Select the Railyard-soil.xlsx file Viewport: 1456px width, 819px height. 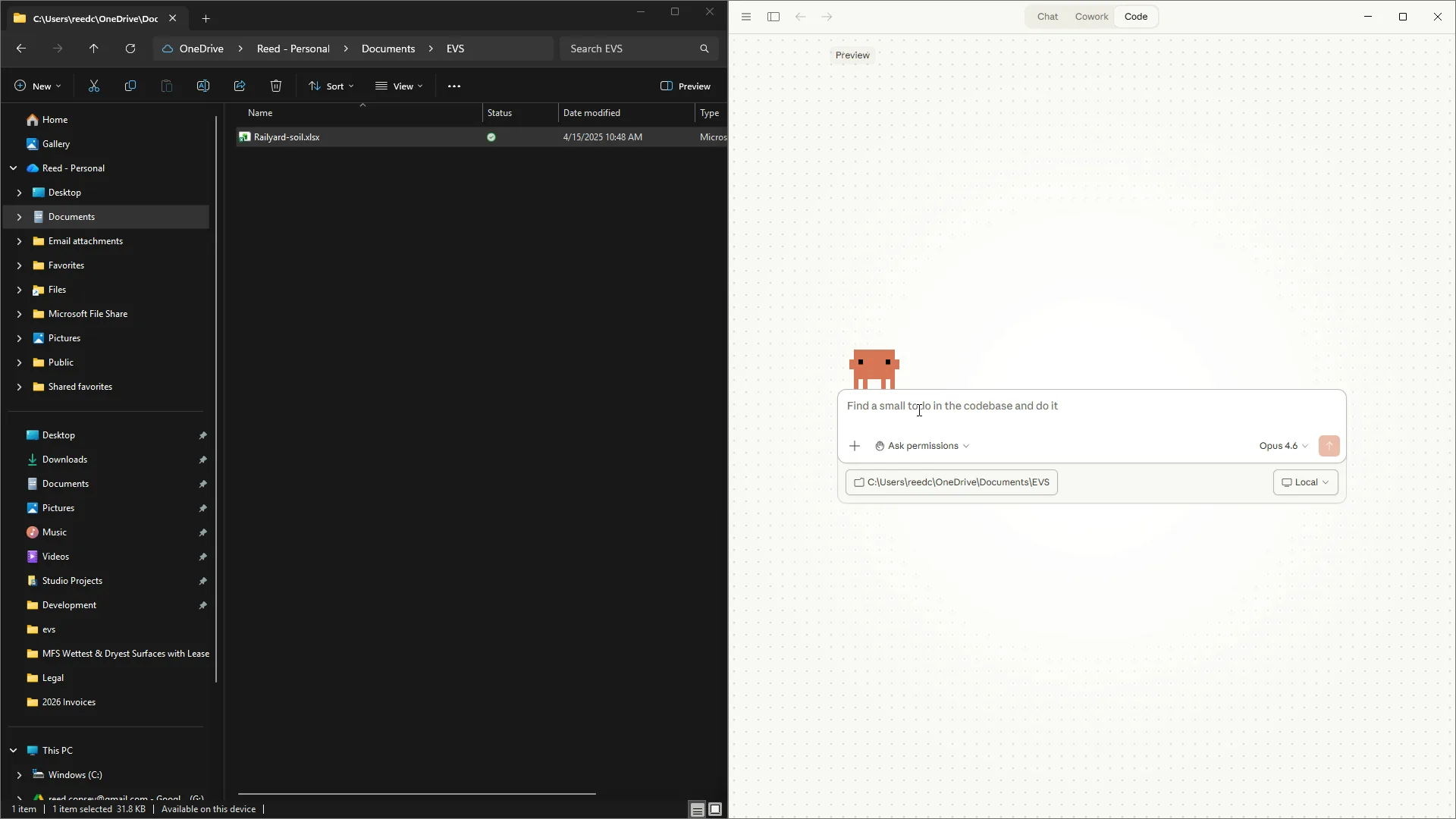click(x=287, y=137)
